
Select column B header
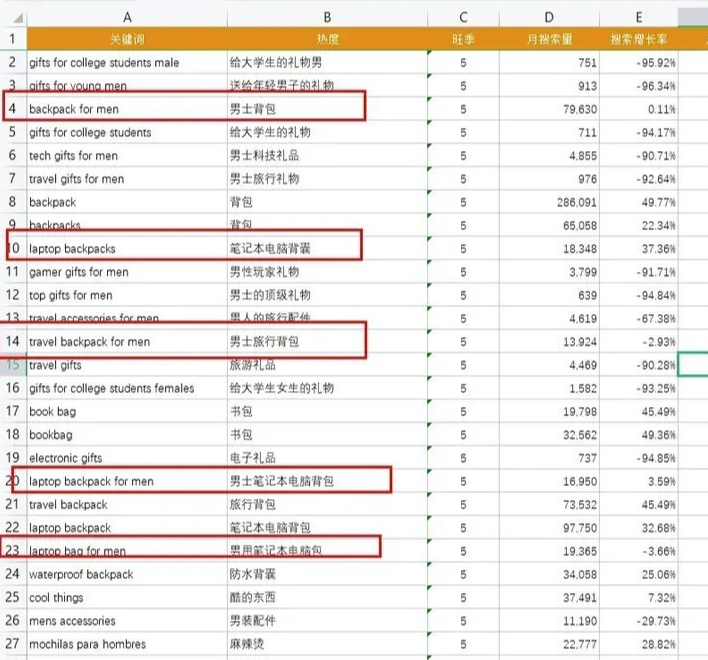click(327, 17)
